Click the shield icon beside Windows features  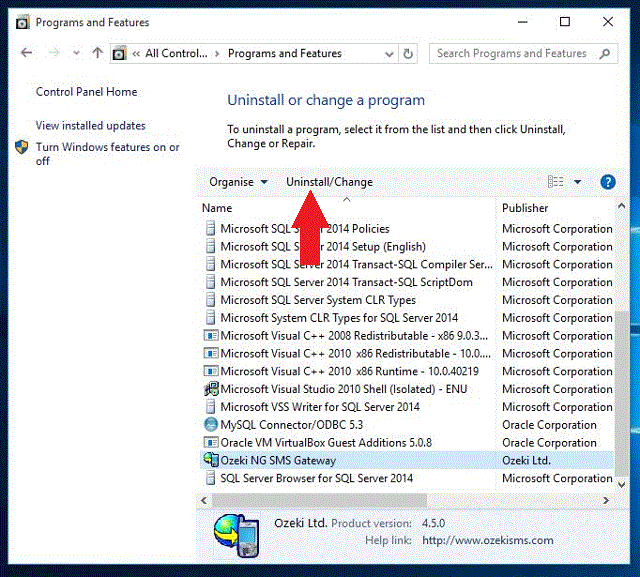click(x=22, y=147)
